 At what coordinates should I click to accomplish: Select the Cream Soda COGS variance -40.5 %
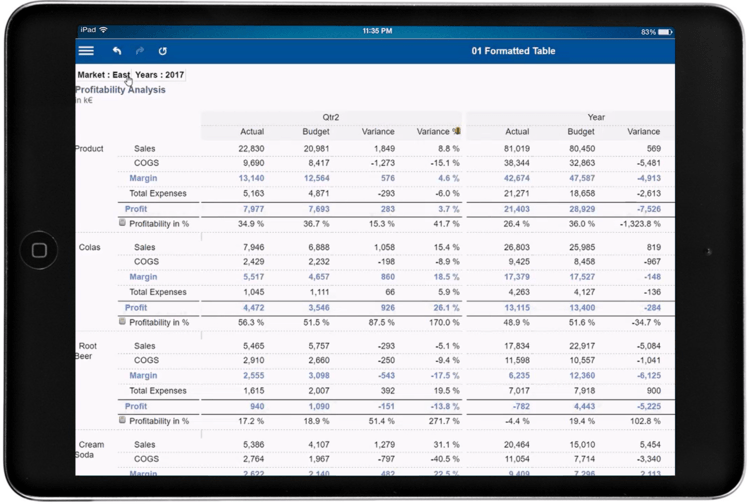coord(445,459)
